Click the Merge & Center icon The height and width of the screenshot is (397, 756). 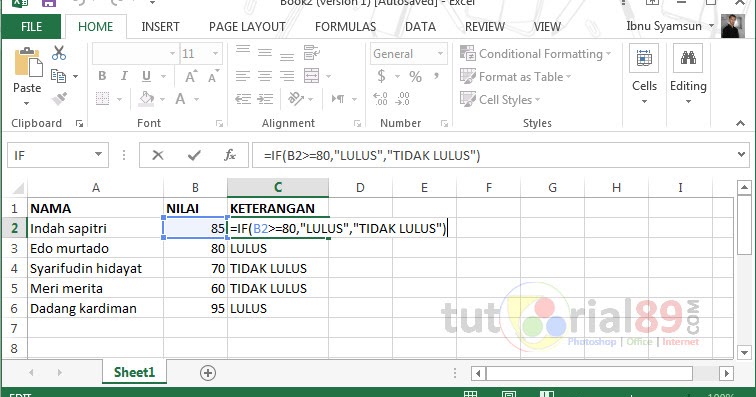pyautogui.click(x=311, y=76)
